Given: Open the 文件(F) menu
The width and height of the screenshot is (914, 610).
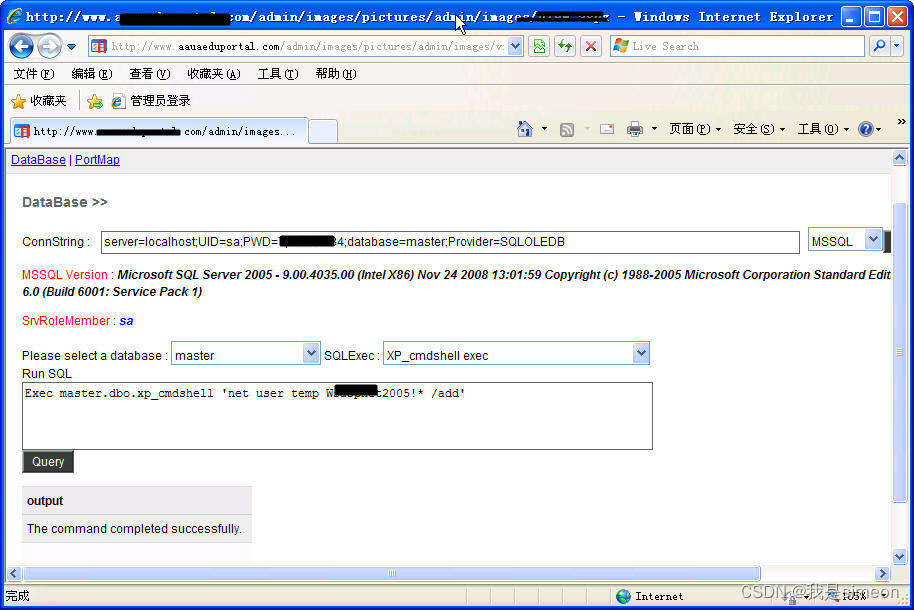Looking at the screenshot, I should pyautogui.click(x=34, y=73).
